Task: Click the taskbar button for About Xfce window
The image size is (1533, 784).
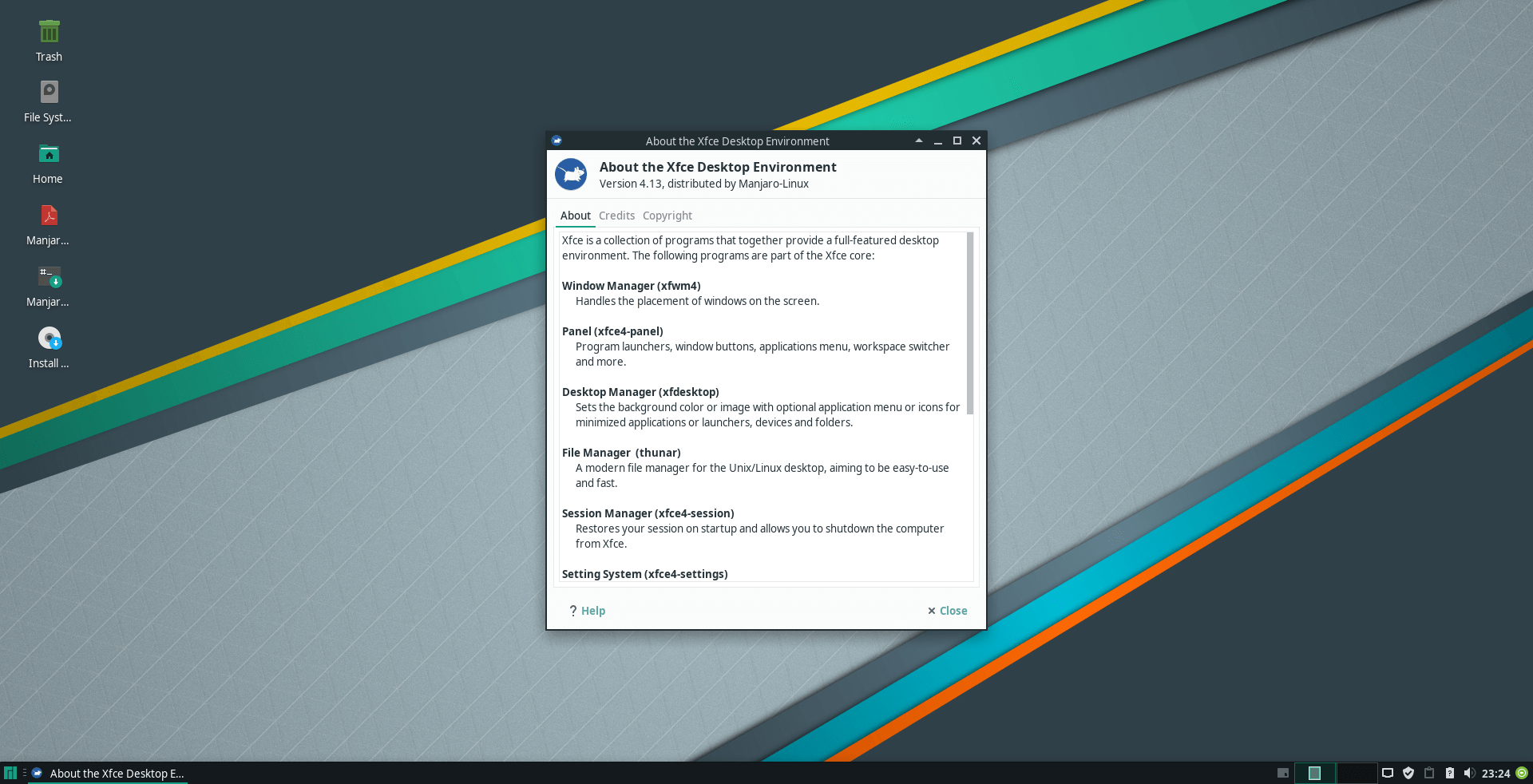Action: pyautogui.click(x=109, y=773)
